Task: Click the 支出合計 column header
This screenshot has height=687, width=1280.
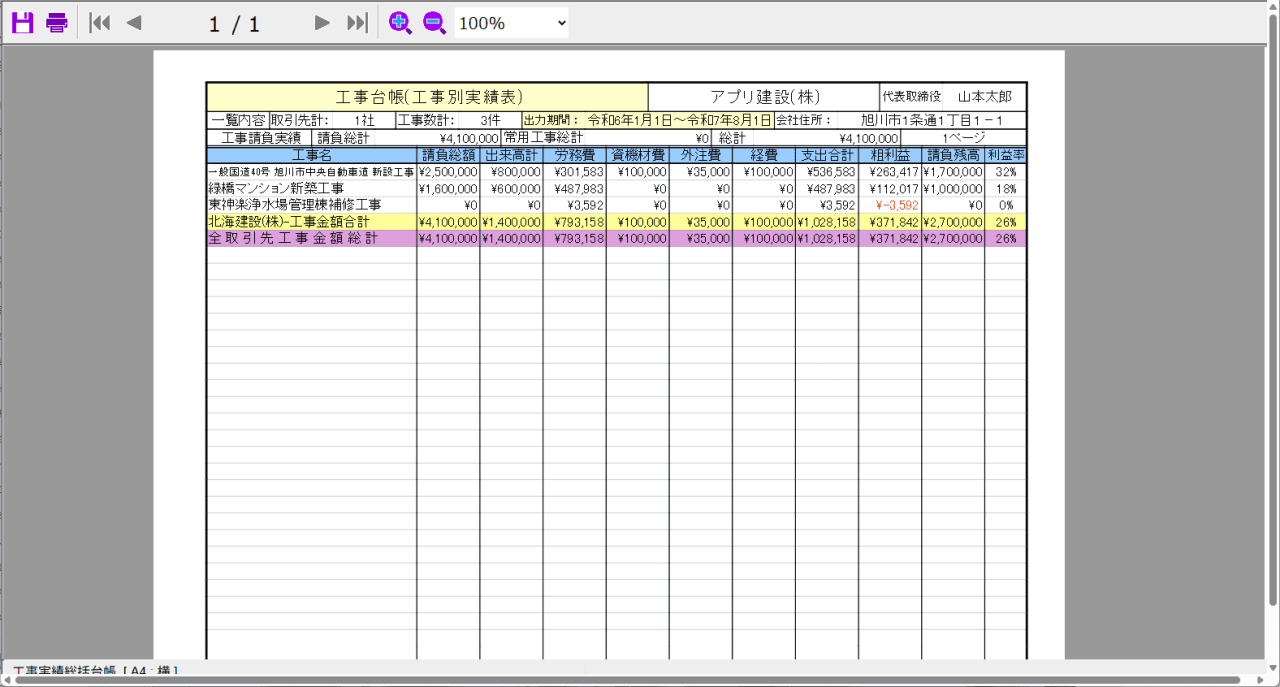Action: tap(826, 155)
